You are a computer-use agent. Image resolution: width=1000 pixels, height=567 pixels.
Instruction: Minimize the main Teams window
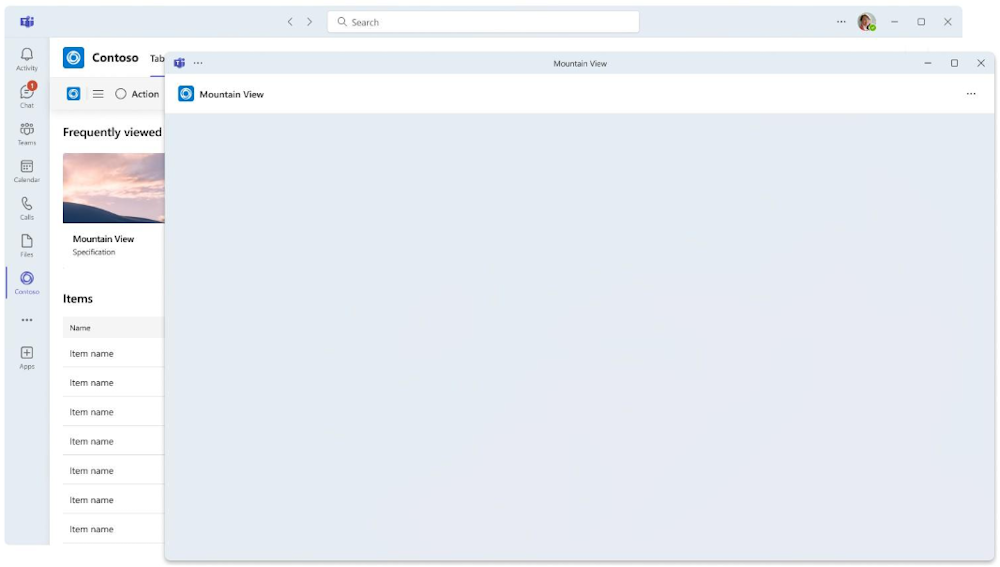(x=895, y=22)
